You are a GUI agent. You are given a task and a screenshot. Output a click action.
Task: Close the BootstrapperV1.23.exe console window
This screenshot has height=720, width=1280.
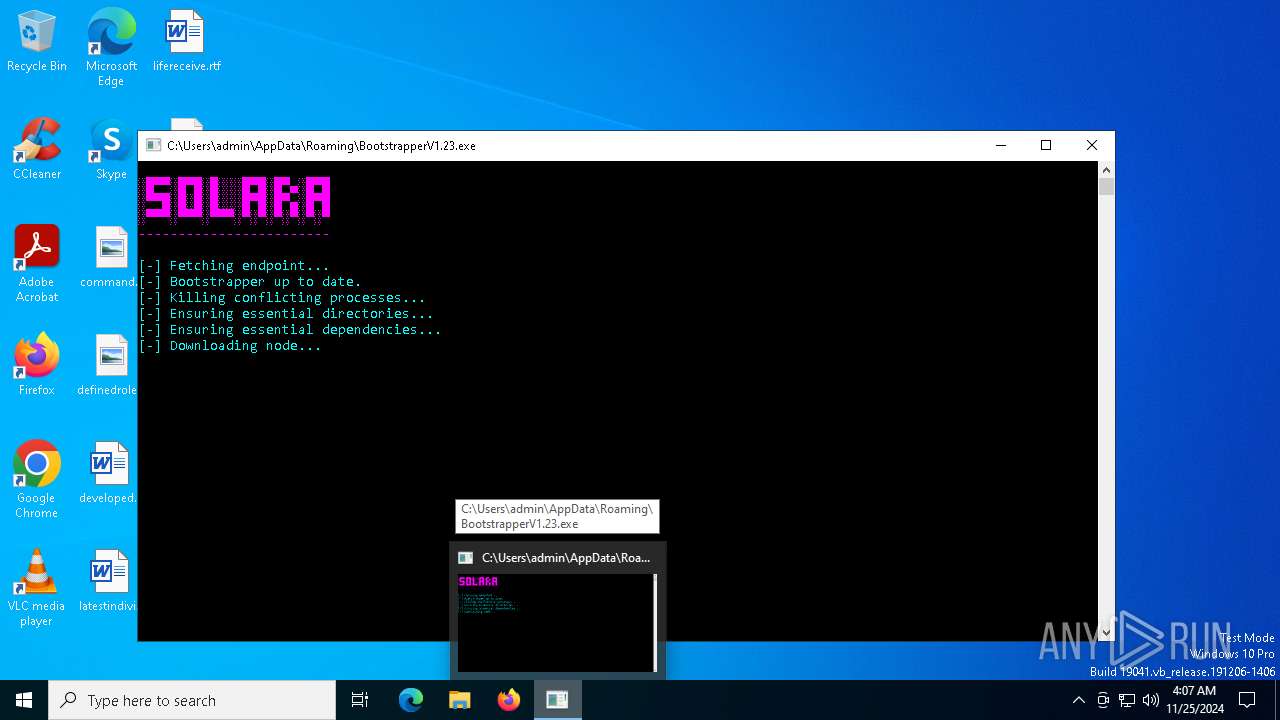(x=1092, y=145)
